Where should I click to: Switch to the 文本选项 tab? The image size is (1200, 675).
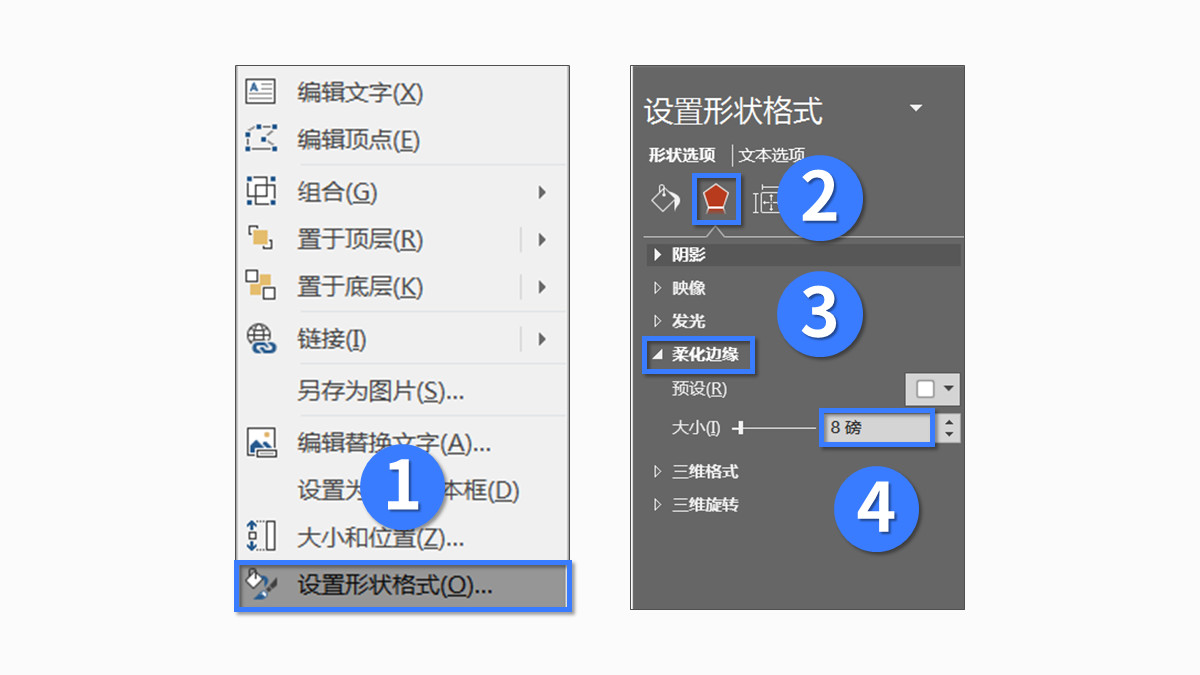coord(772,155)
